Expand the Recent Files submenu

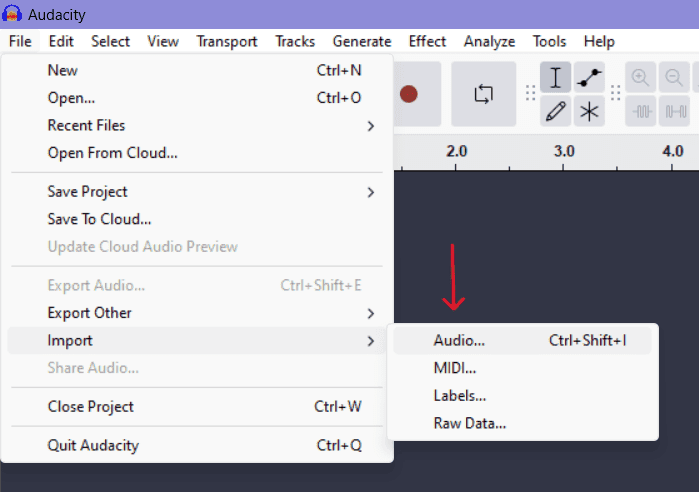(x=197, y=126)
